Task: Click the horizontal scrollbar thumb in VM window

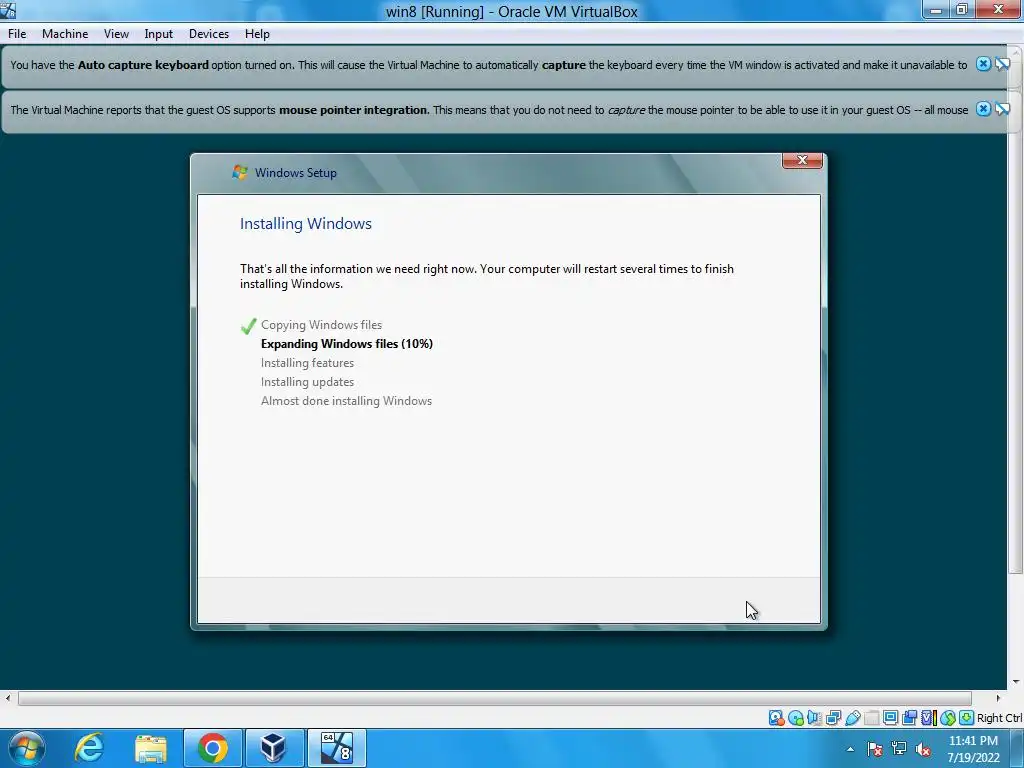Action: pyautogui.click(x=494, y=698)
